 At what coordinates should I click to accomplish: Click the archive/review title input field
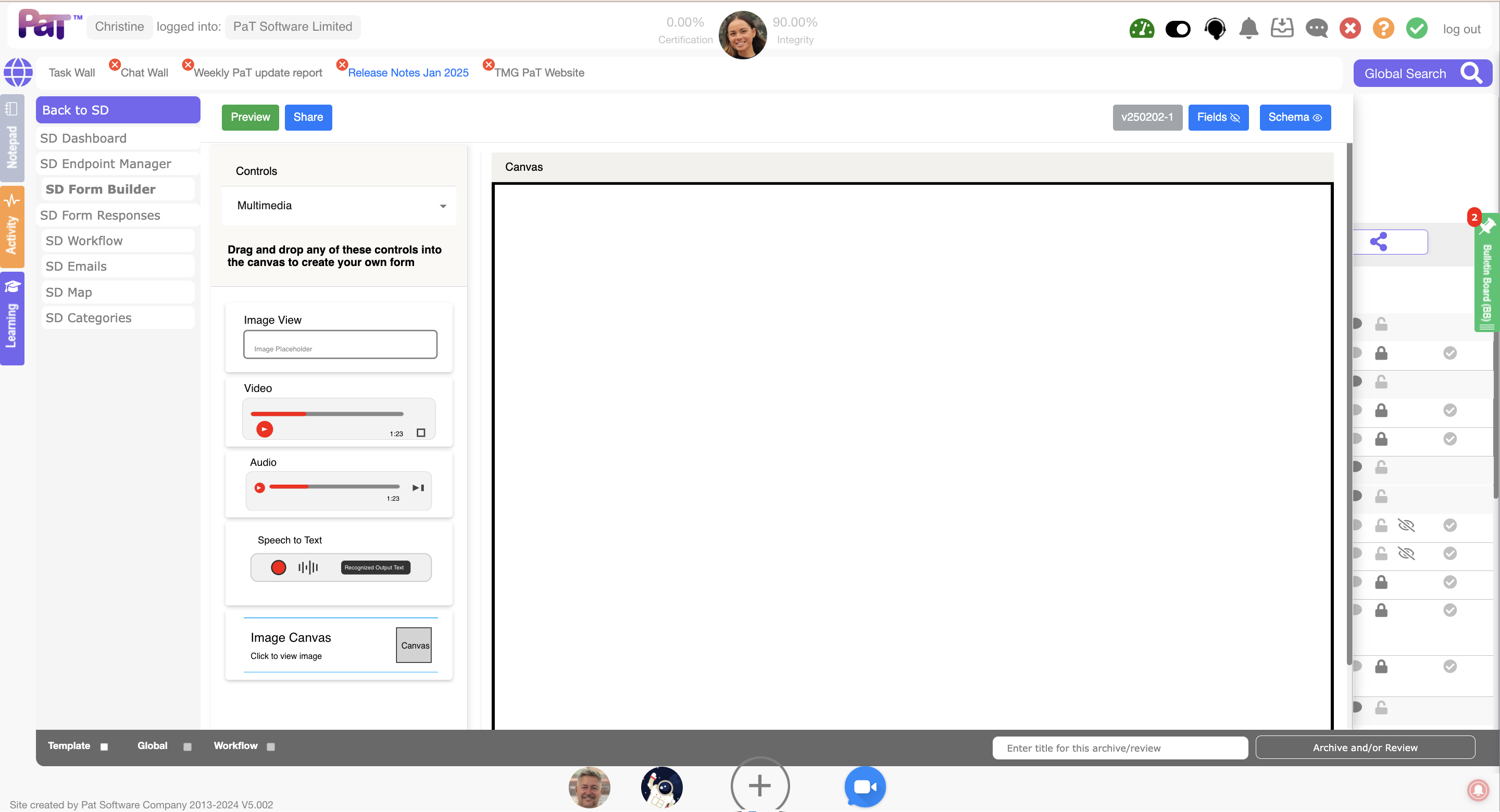(1119, 748)
